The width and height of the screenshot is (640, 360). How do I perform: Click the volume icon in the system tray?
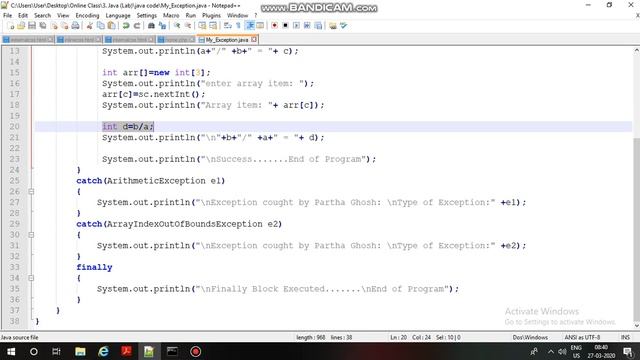(x=562, y=352)
